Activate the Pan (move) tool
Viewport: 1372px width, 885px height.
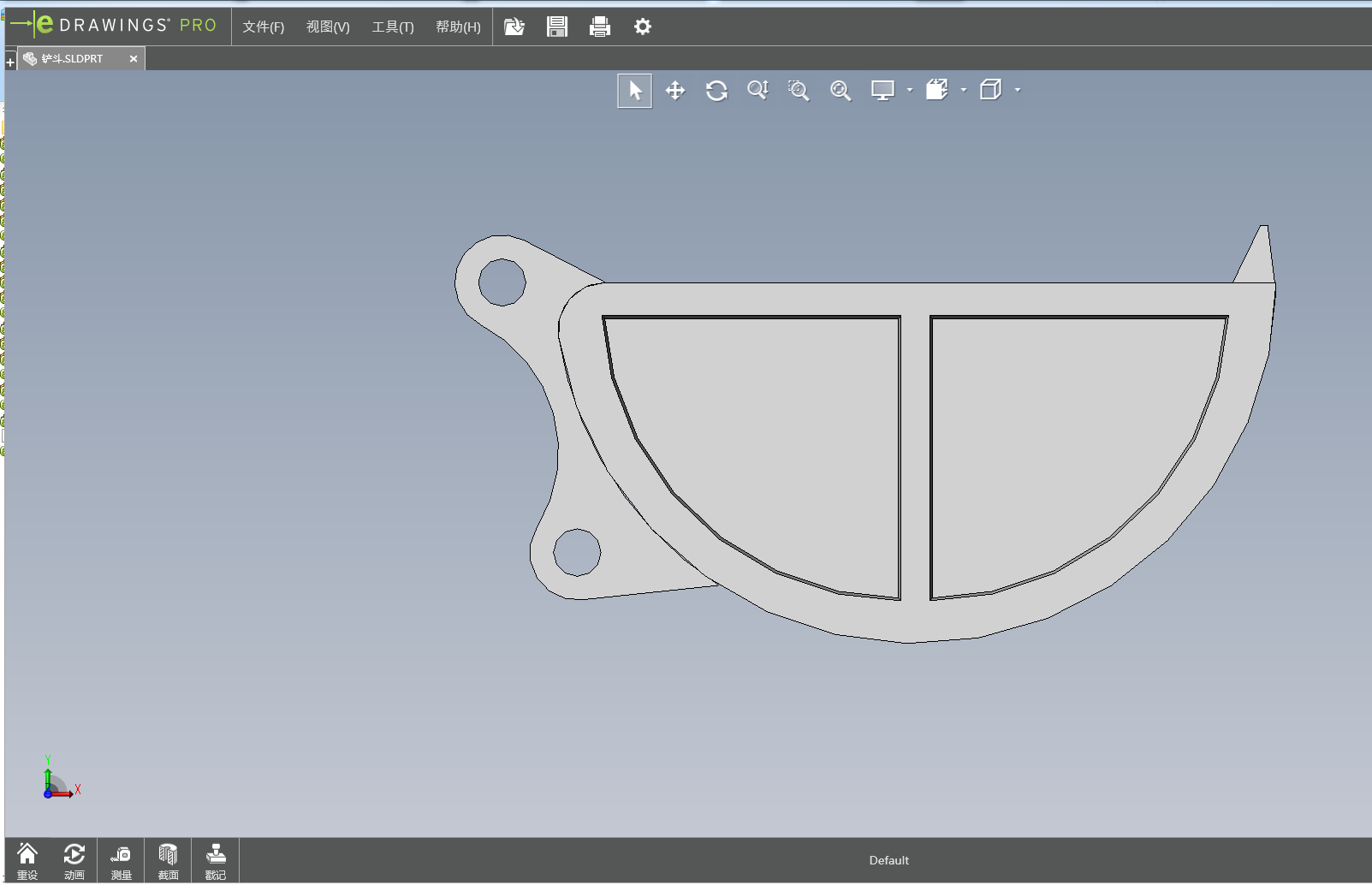pos(675,91)
